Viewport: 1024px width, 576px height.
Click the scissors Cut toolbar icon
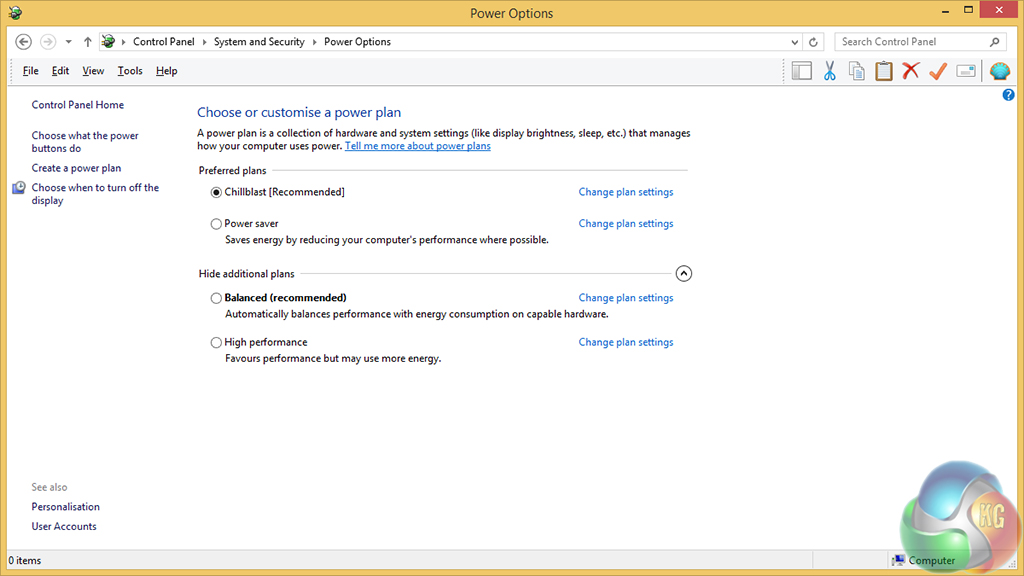(x=829, y=71)
